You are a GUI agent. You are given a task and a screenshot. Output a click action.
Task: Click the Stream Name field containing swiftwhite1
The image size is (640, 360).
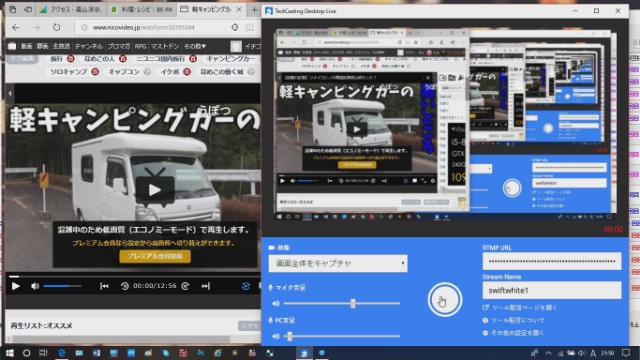coord(552,290)
